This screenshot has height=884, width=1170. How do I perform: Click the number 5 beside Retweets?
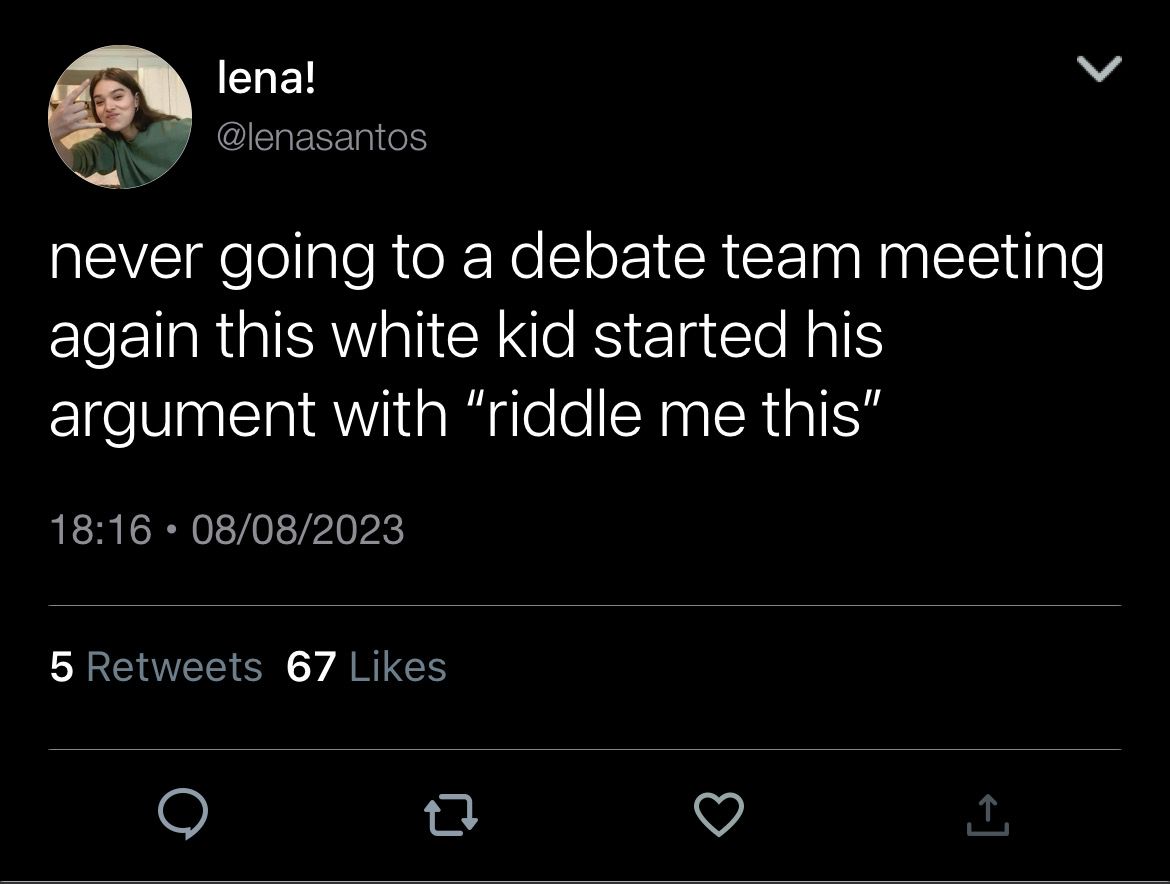point(61,666)
